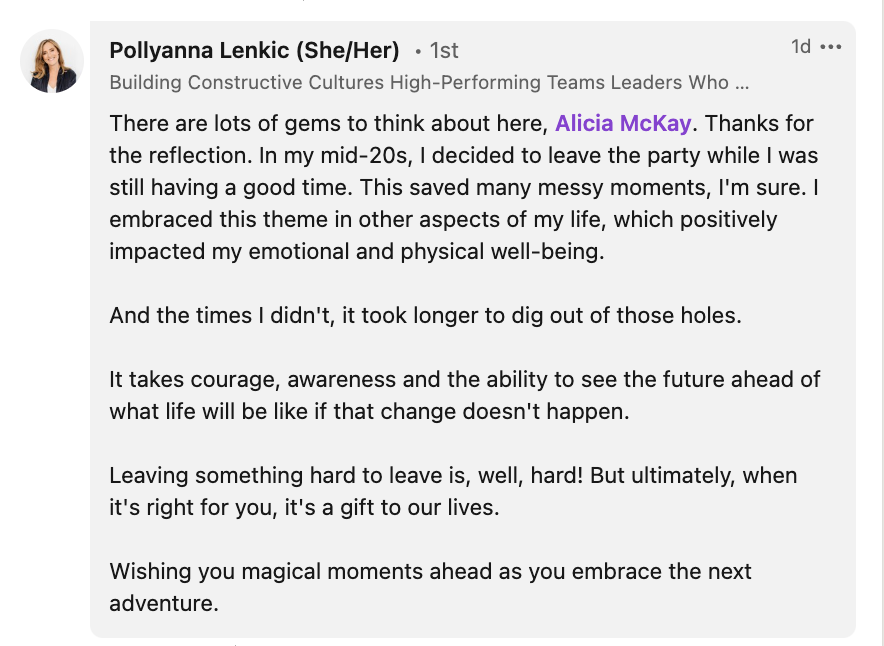Click the Building Constructive Cultures headline

click(420, 82)
